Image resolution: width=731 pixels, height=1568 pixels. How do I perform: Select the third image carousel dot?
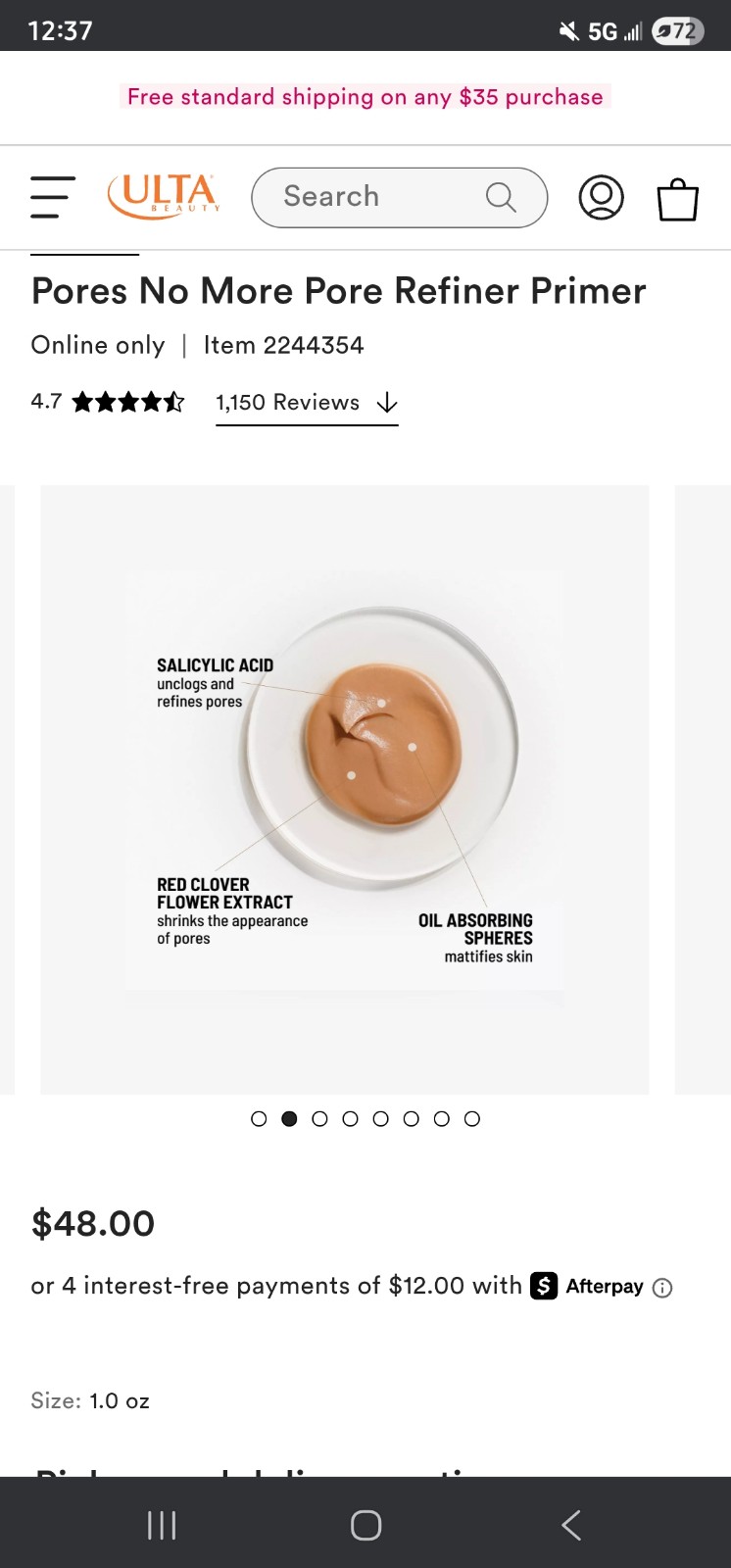(x=319, y=1119)
